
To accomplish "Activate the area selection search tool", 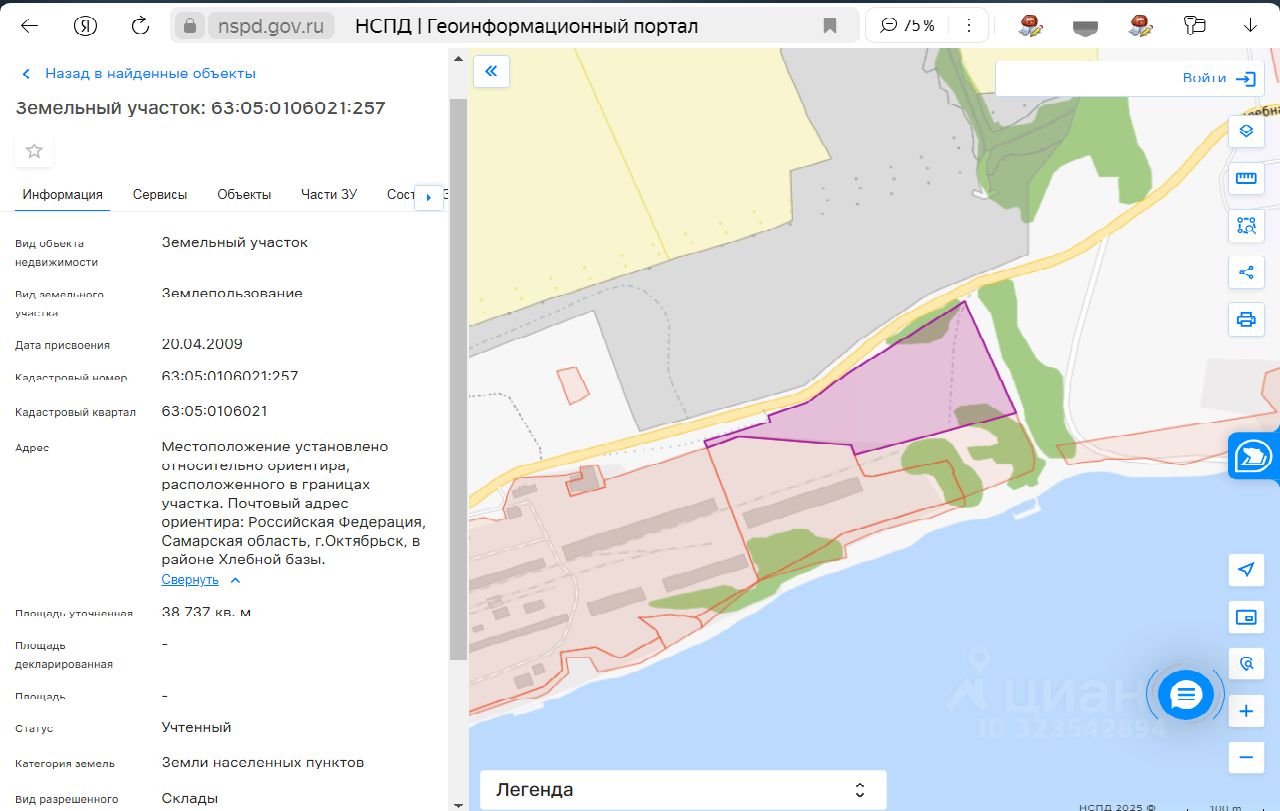I will point(1246,225).
